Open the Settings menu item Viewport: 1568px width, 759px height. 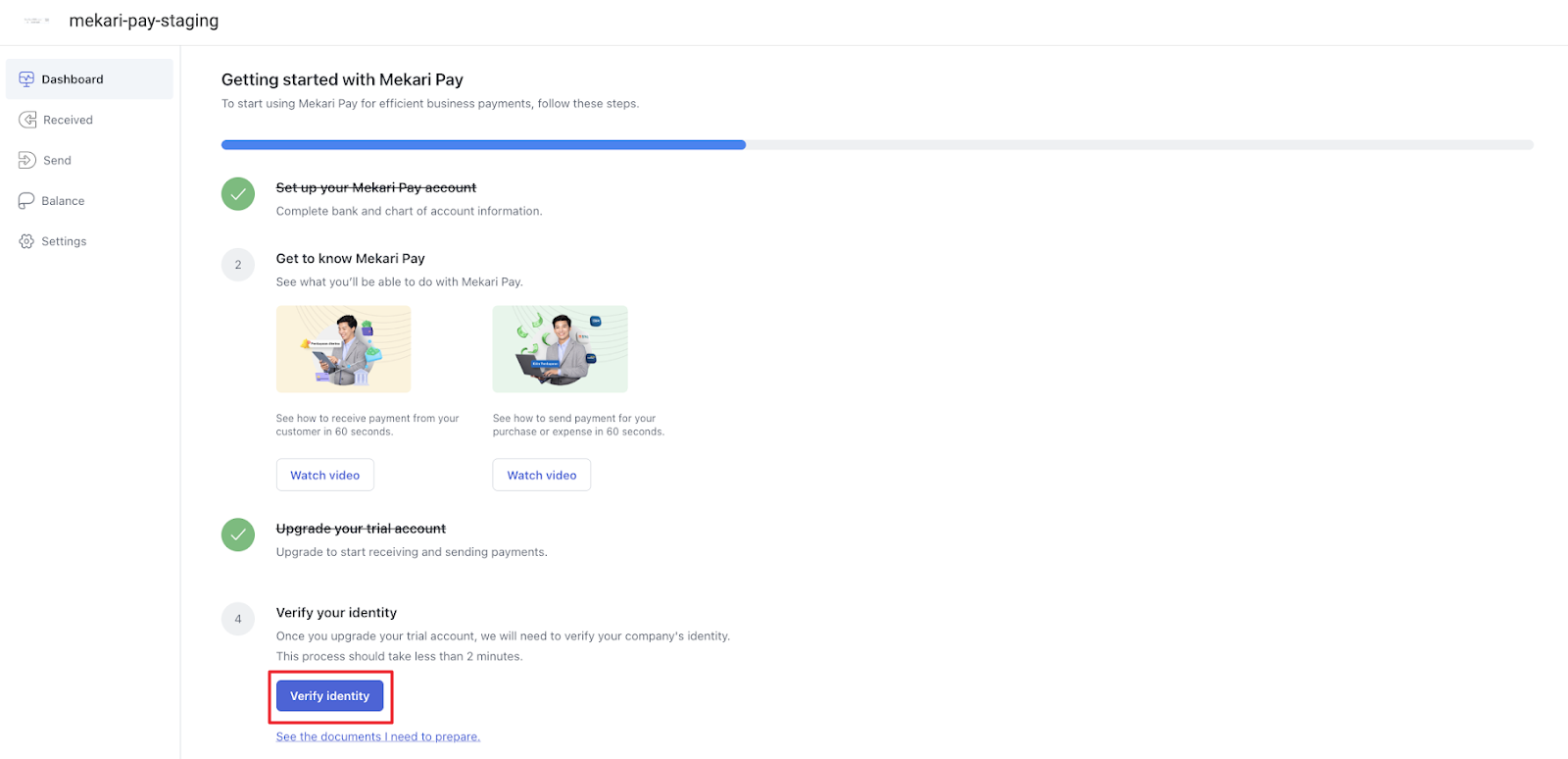[x=89, y=241]
